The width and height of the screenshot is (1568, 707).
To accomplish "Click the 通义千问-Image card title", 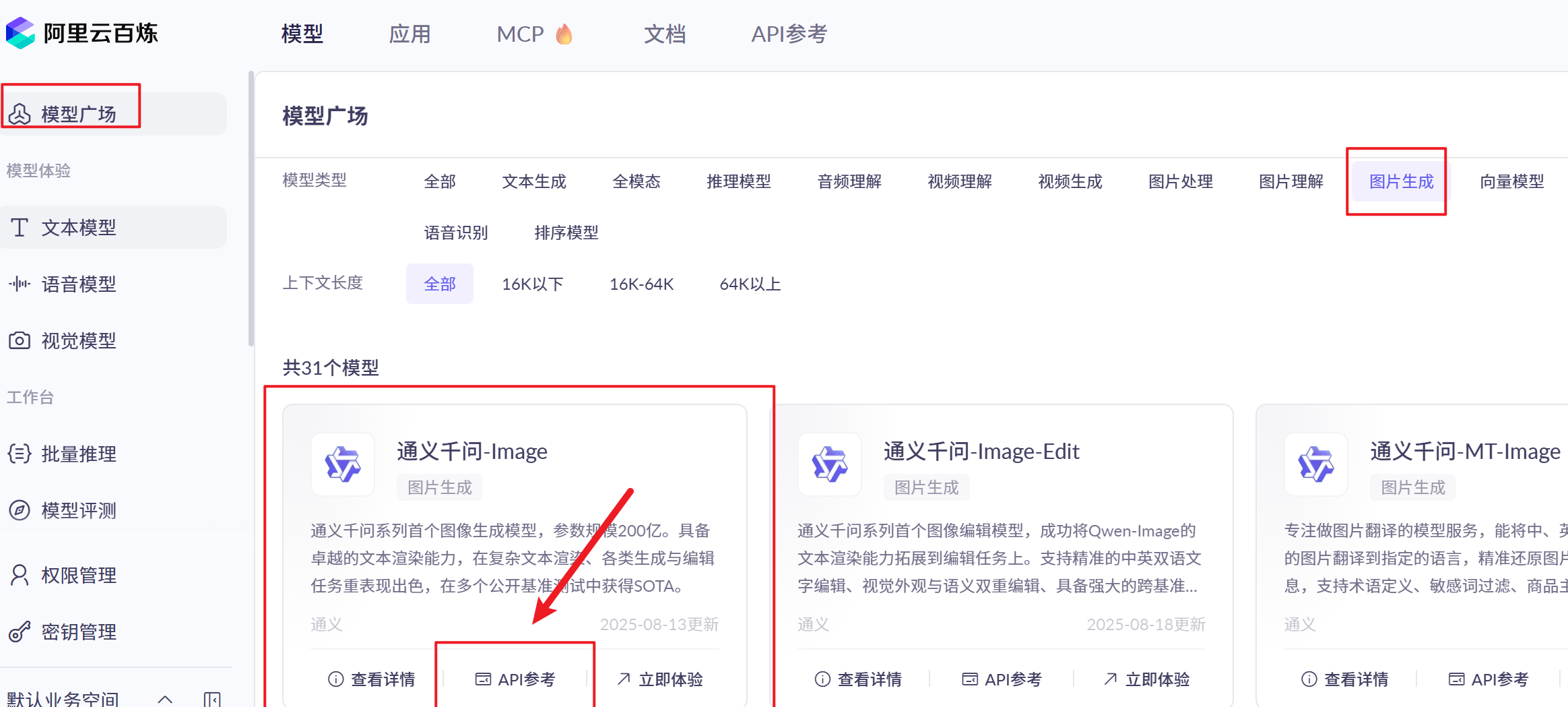I will [x=472, y=451].
